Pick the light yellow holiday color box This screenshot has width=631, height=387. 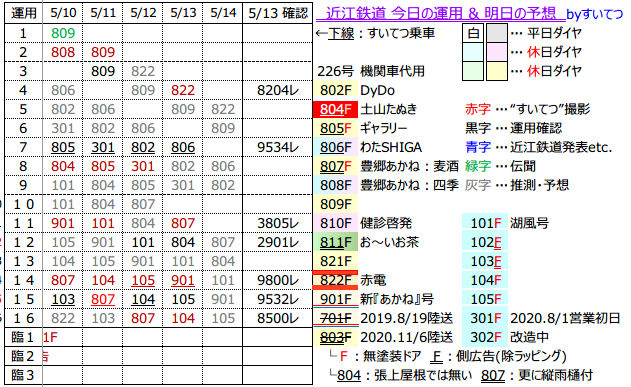[x=497, y=71]
